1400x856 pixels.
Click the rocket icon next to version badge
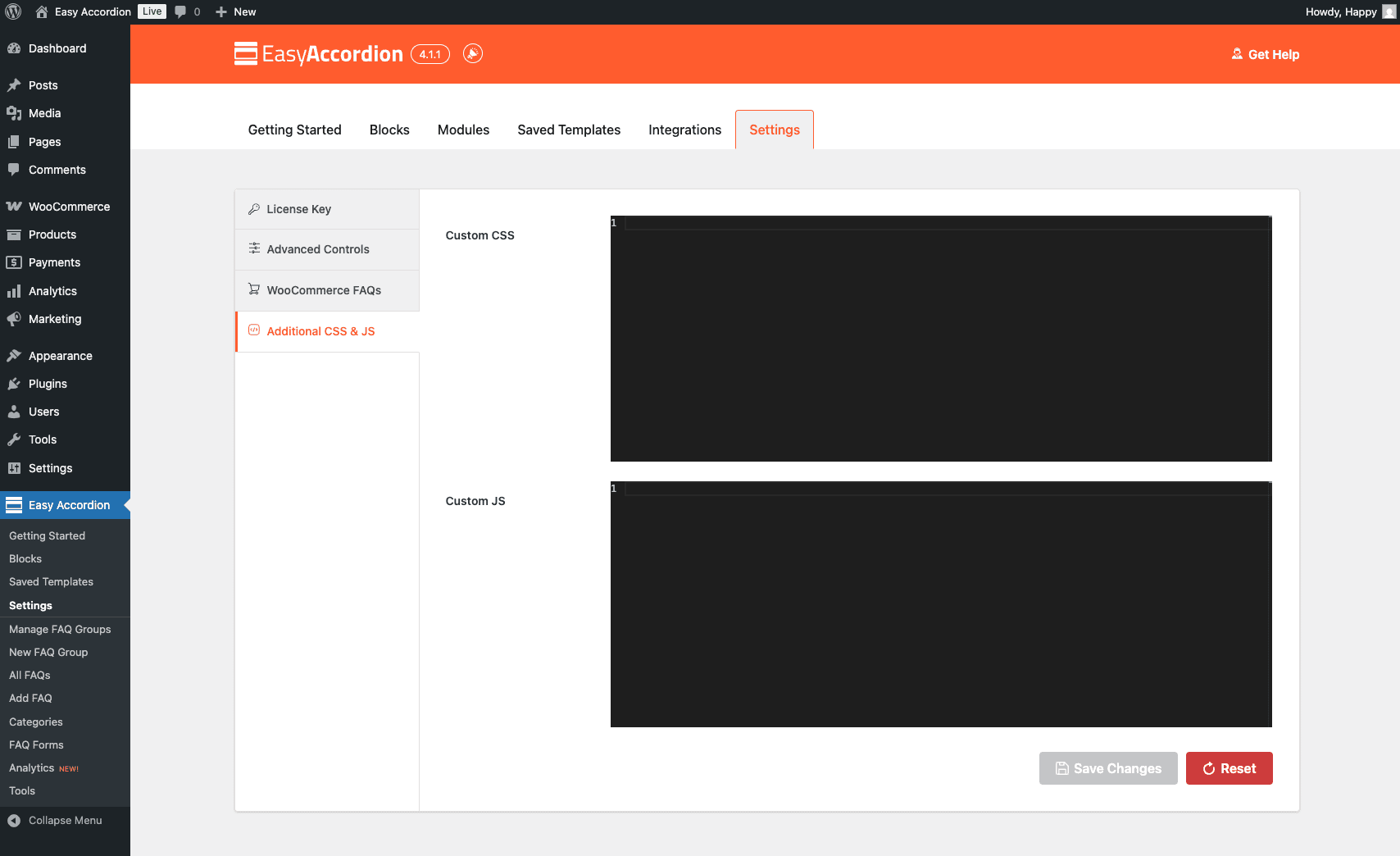pyautogui.click(x=473, y=53)
